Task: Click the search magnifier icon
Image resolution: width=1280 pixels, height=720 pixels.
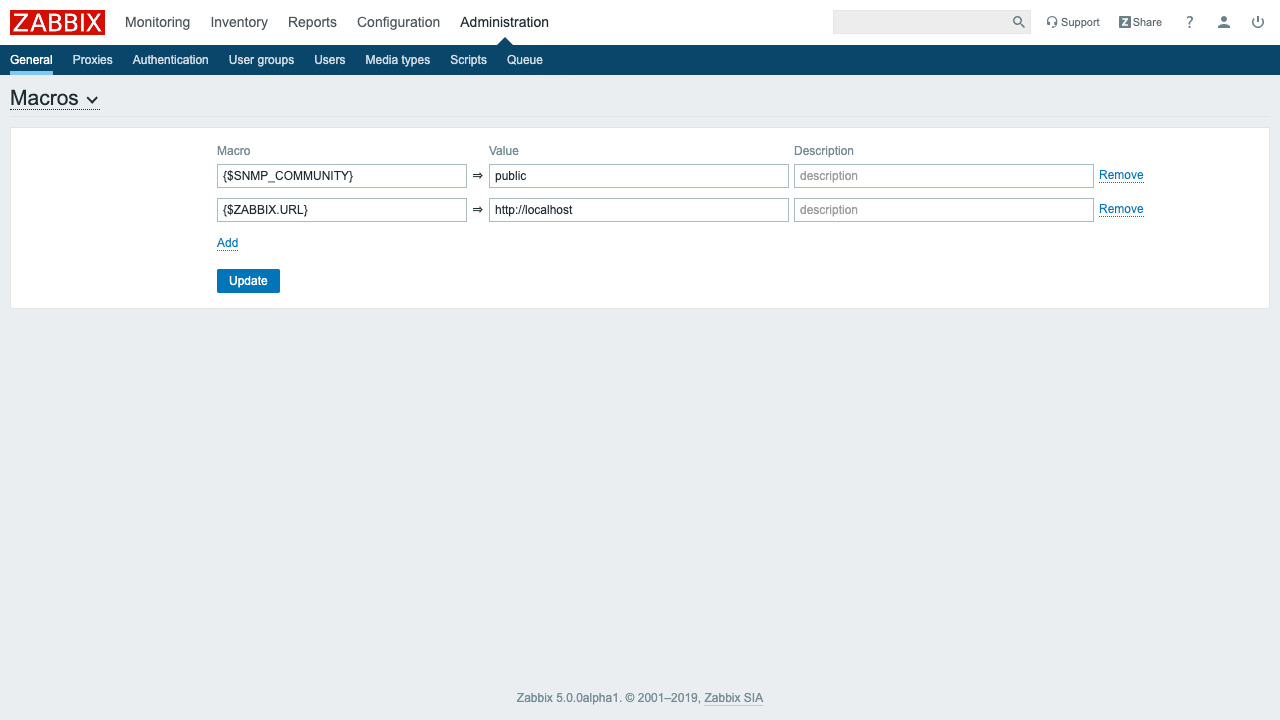Action: tap(1018, 22)
